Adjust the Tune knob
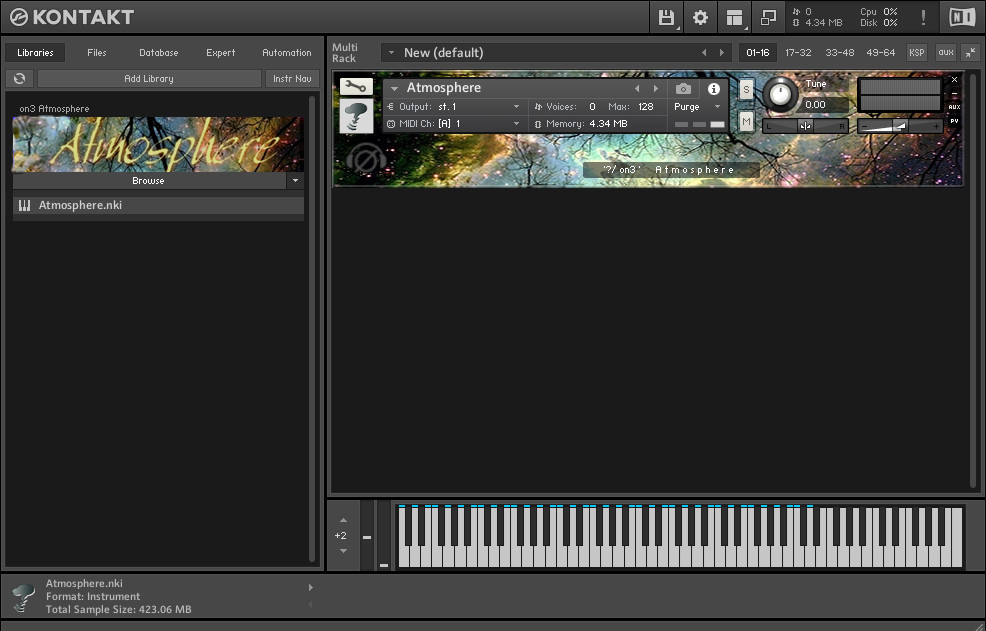Viewport: 986px width, 631px height. click(780, 95)
